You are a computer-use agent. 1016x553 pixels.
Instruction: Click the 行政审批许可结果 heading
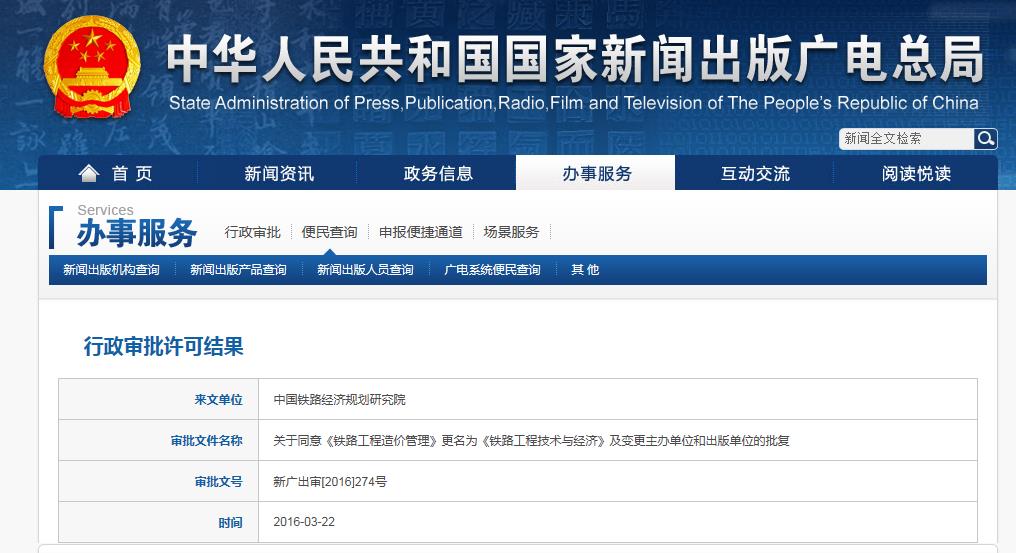tap(163, 346)
